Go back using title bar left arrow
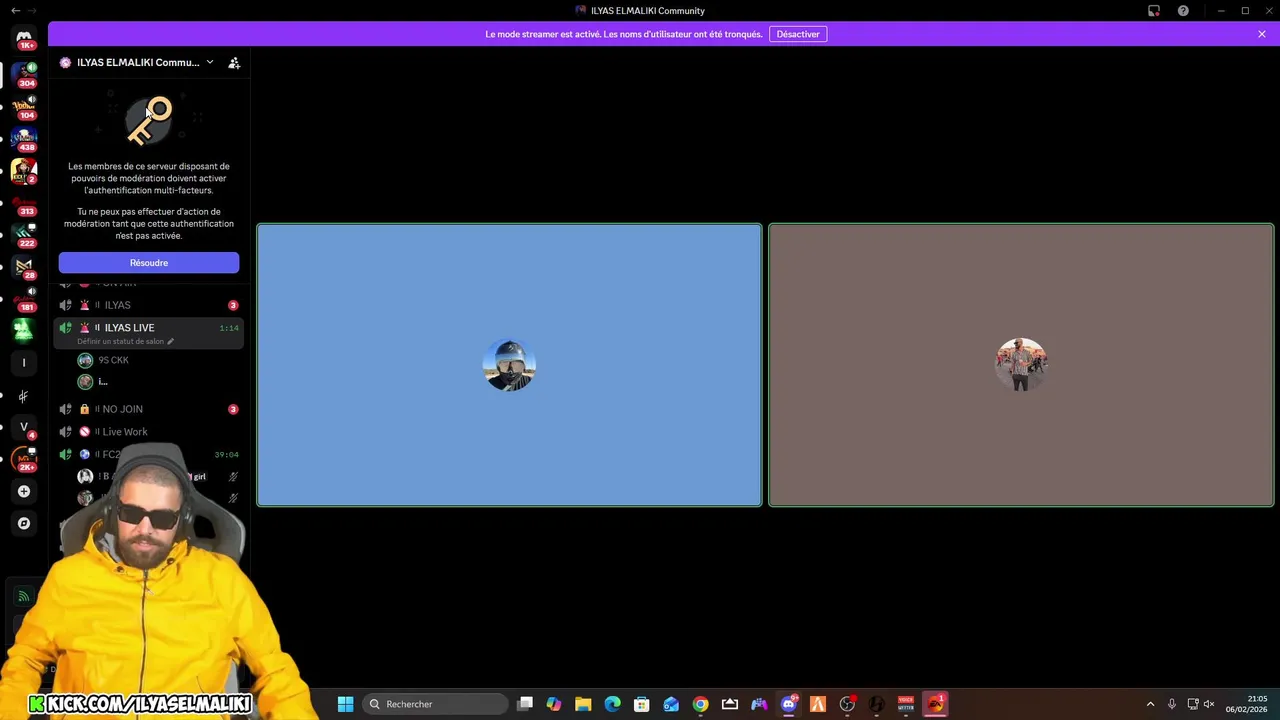This screenshot has width=1280, height=720. coord(15,10)
